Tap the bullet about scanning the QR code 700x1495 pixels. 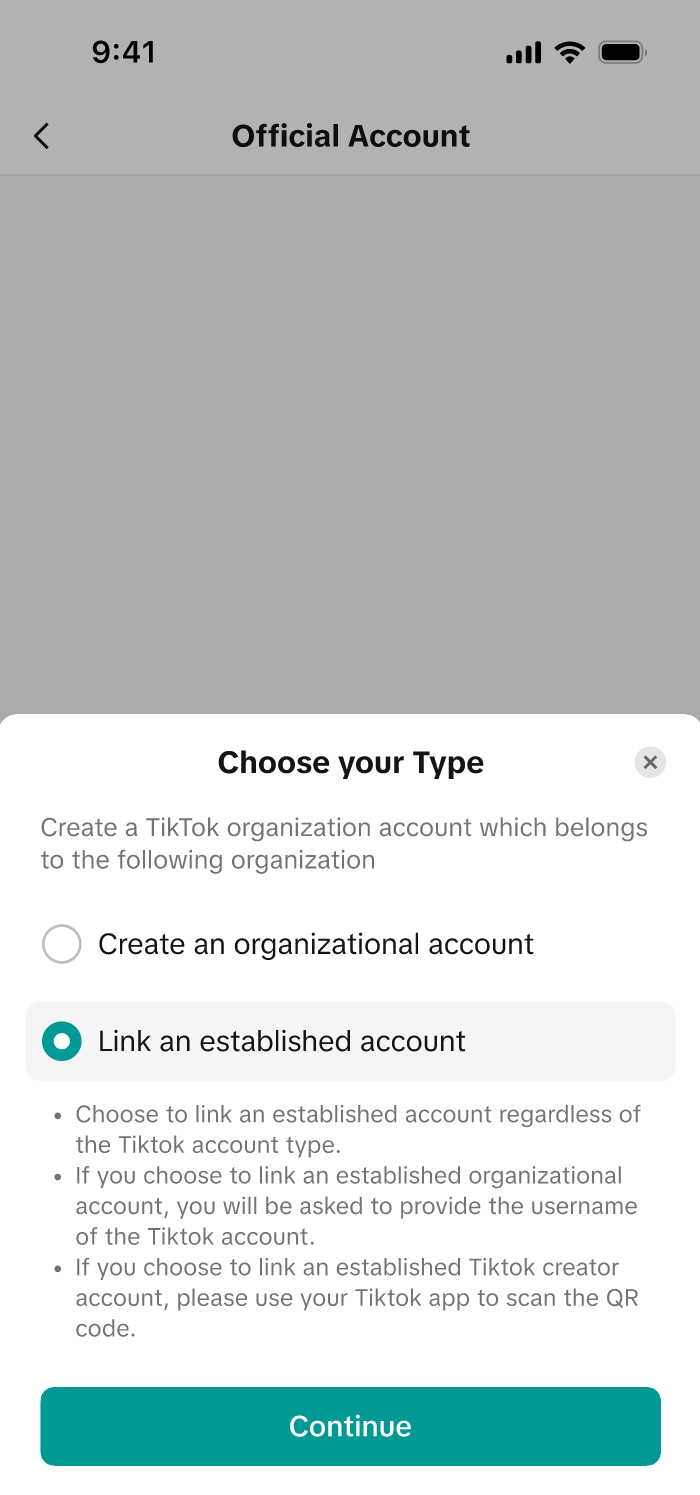[357, 1298]
